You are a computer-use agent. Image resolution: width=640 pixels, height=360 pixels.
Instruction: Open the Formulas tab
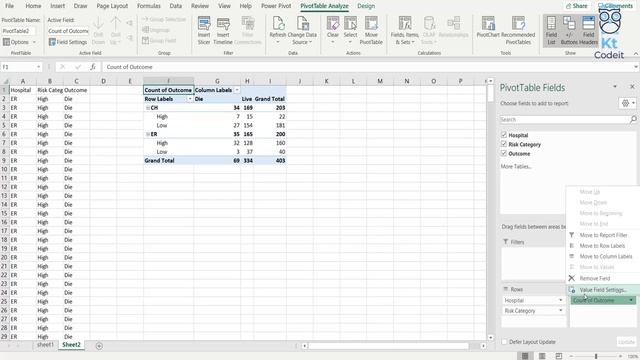[x=149, y=6]
